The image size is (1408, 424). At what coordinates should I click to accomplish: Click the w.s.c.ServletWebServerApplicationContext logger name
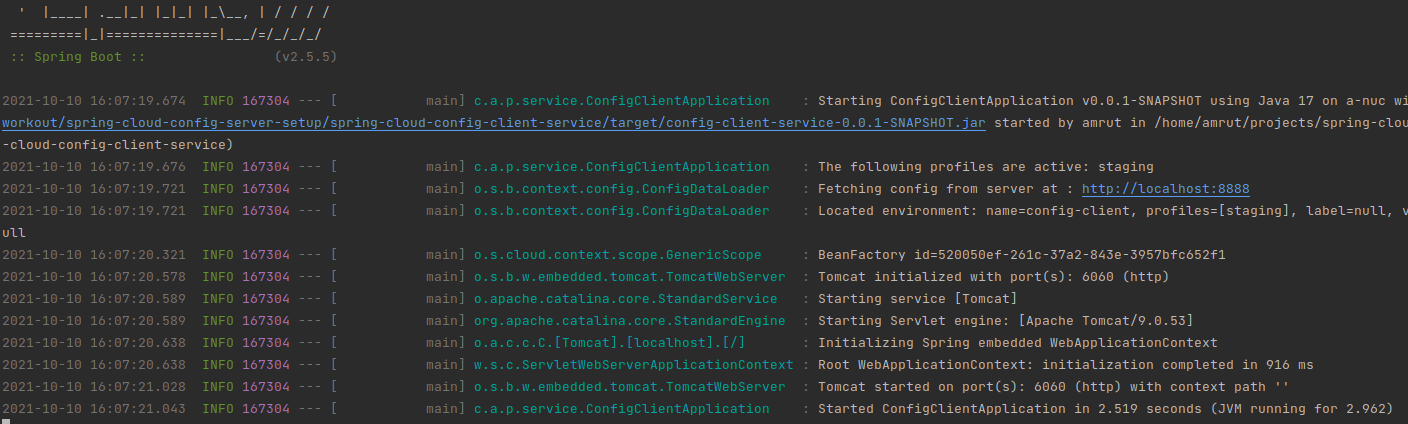(x=633, y=365)
